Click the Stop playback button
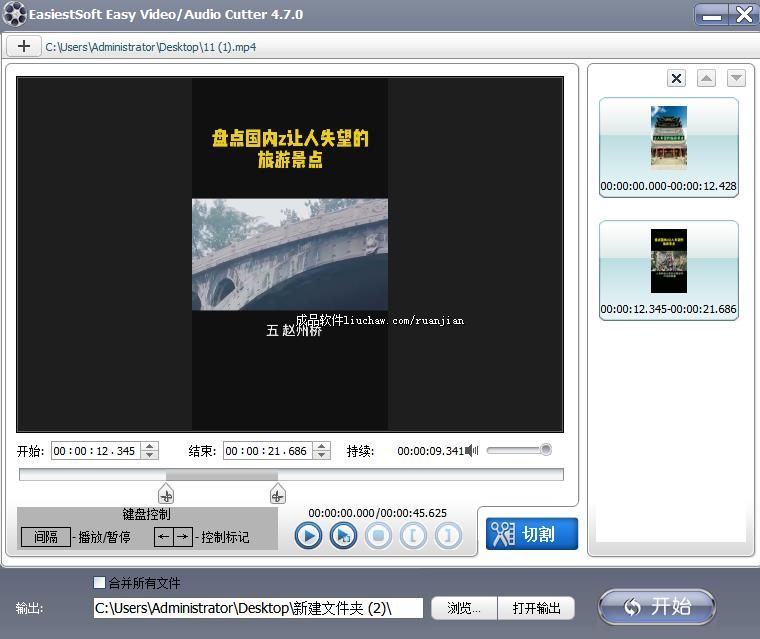The image size is (760, 639). click(x=378, y=535)
